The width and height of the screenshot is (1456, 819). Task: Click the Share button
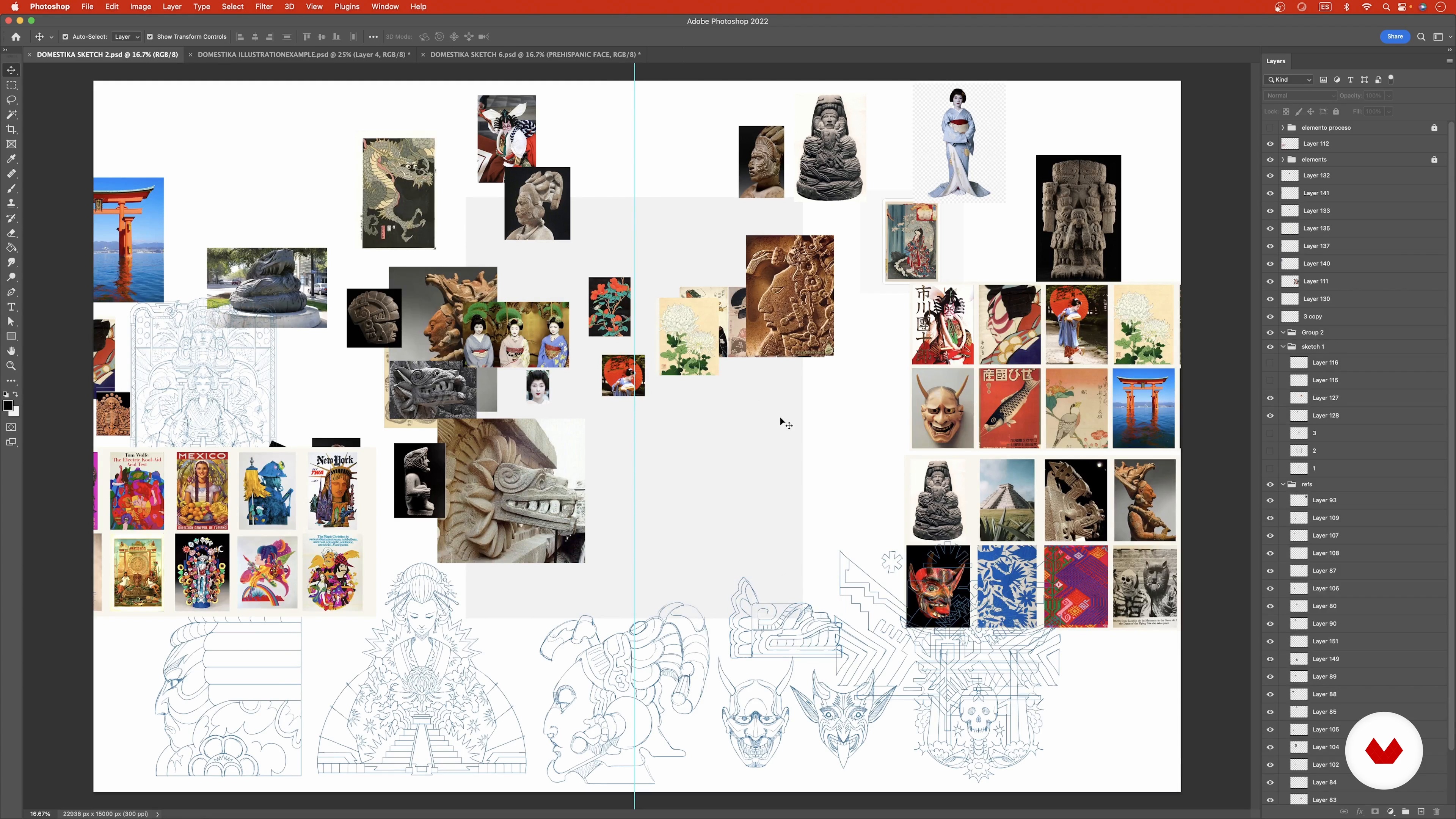[1395, 37]
